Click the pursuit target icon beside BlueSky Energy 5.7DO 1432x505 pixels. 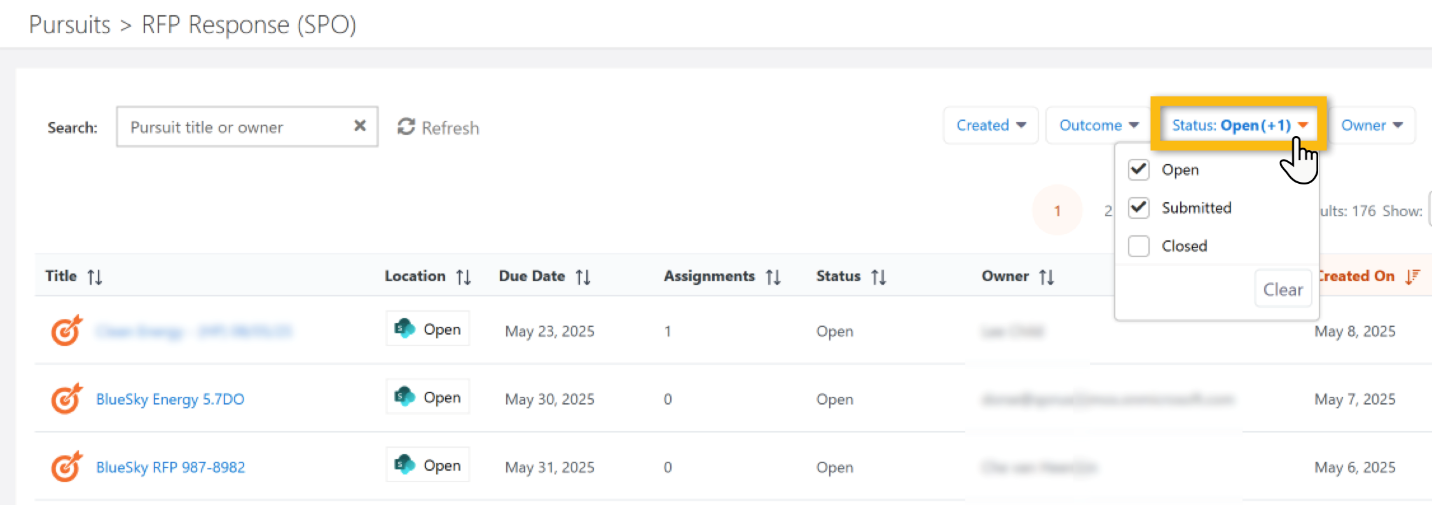pos(66,399)
